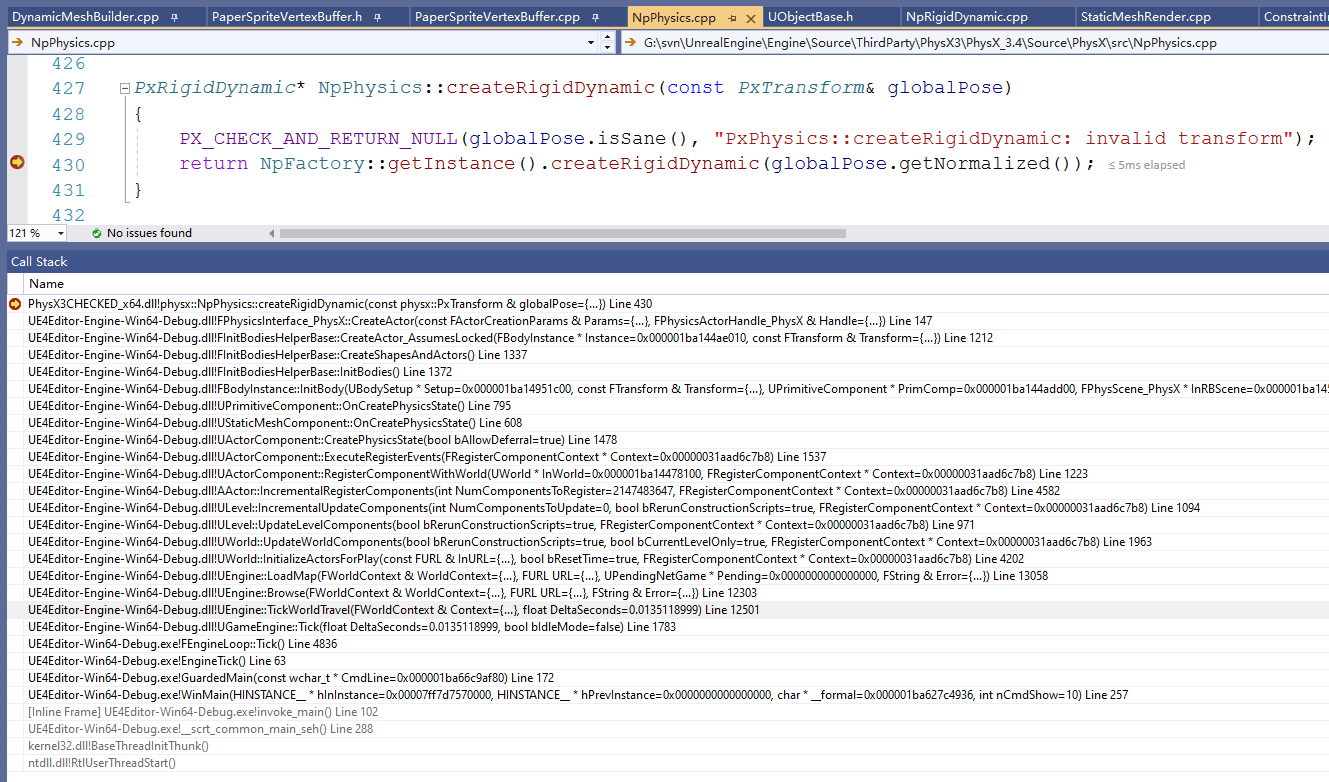
Task: Click the arrow icon before the file path
Action: coord(633,43)
